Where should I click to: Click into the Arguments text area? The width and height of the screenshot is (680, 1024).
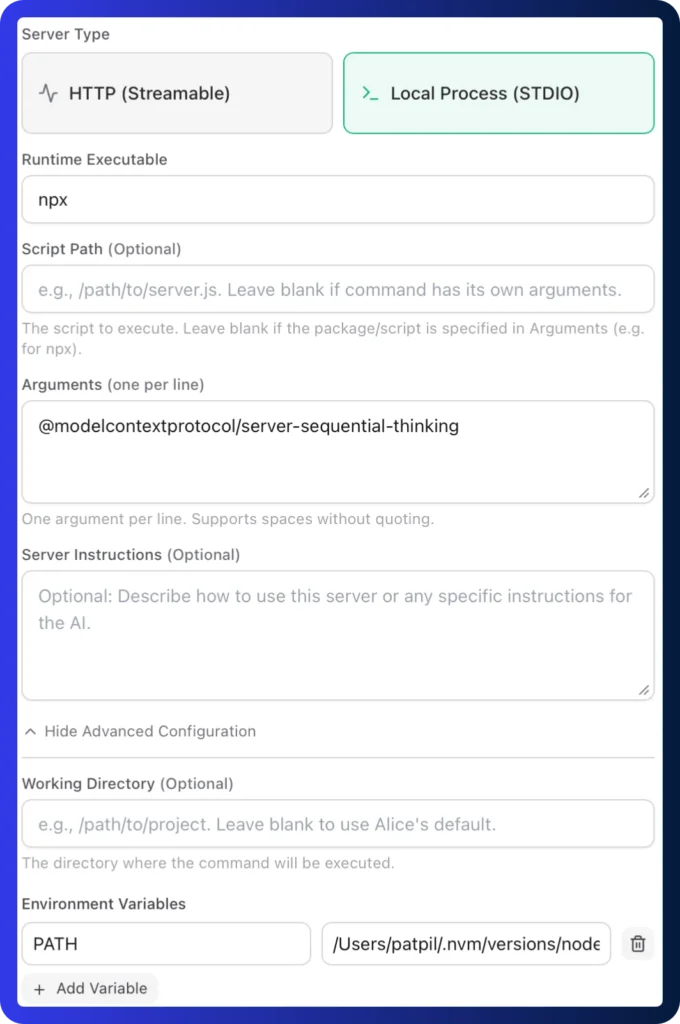(338, 452)
